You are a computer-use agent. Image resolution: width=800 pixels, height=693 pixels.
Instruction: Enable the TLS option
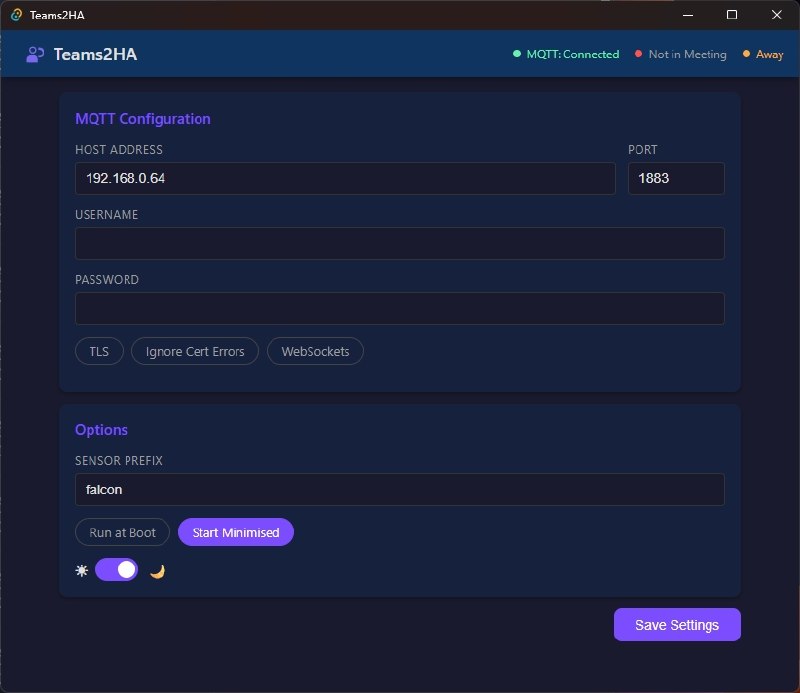(99, 351)
